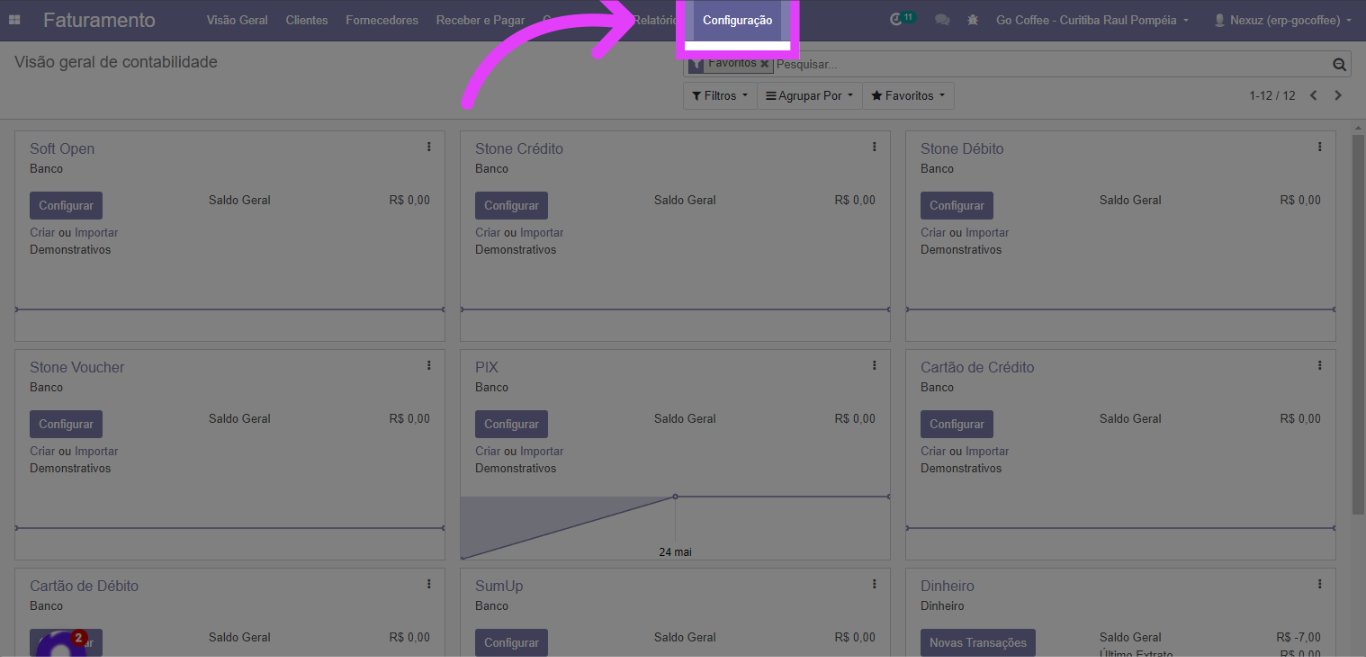
Task: Remove the Favoritos filter tag
Action: (765, 64)
